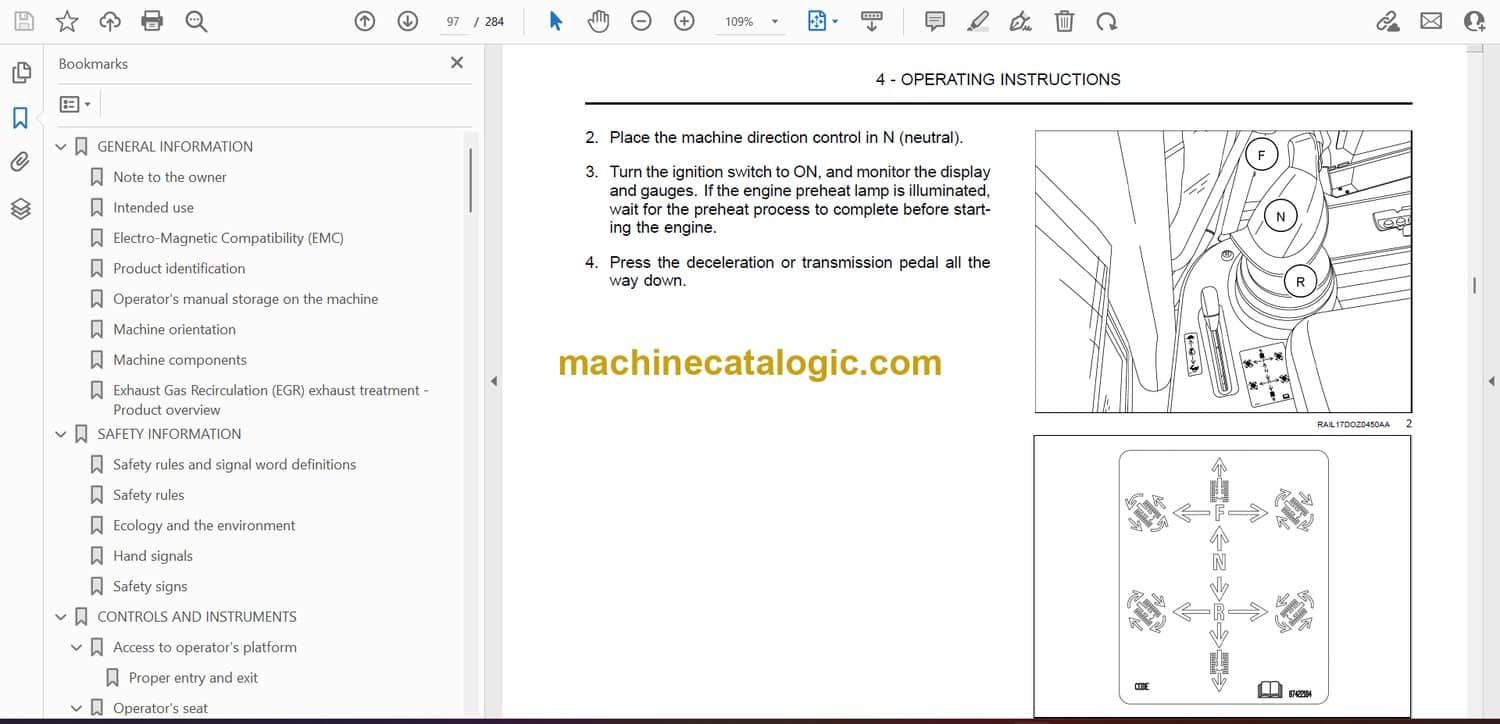Image resolution: width=1500 pixels, height=724 pixels.
Task: Close the Bookmarks panel
Action: [x=457, y=63]
